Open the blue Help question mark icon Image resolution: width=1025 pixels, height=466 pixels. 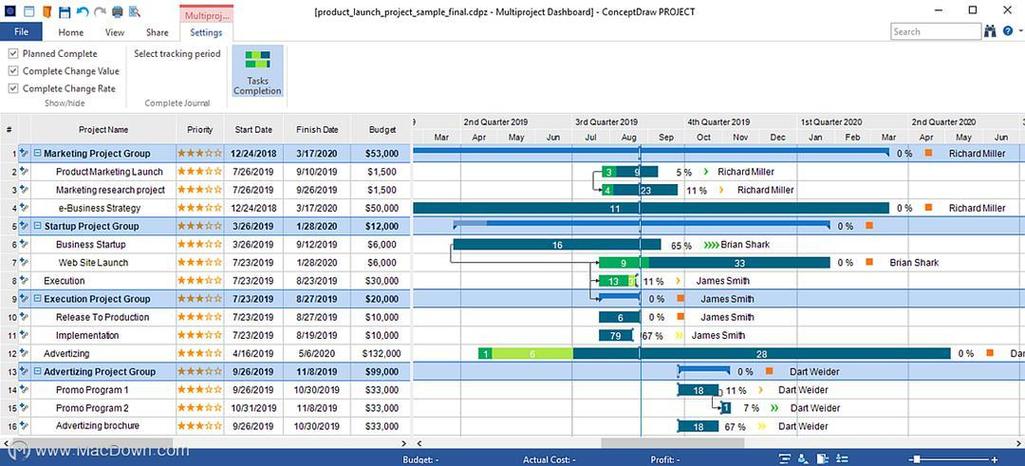[x=1007, y=32]
